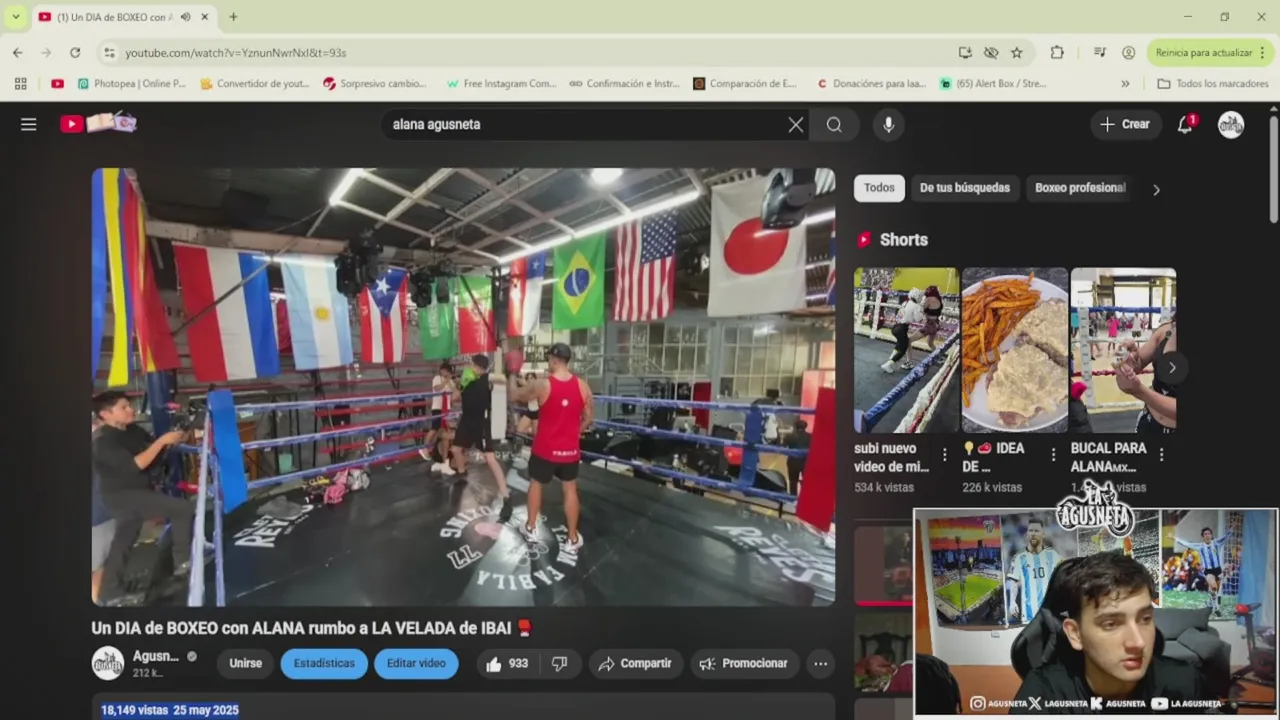Viewport: 1280px width, 720px height.
Task: Open options for 'IDEA DE...' short
Action: point(1053,455)
